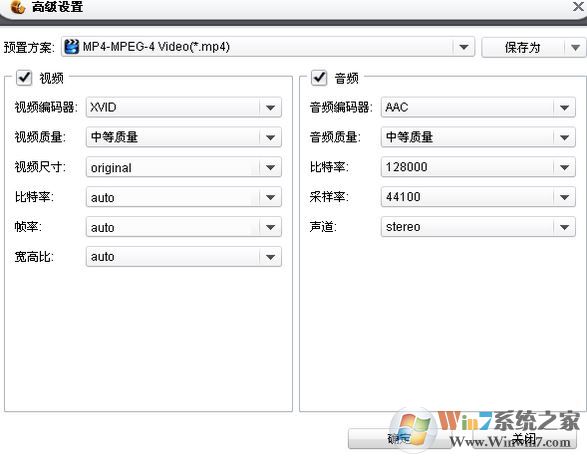The width and height of the screenshot is (587, 456).
Task: Toggle the 音频 checkbox
Action: [319, 77]
